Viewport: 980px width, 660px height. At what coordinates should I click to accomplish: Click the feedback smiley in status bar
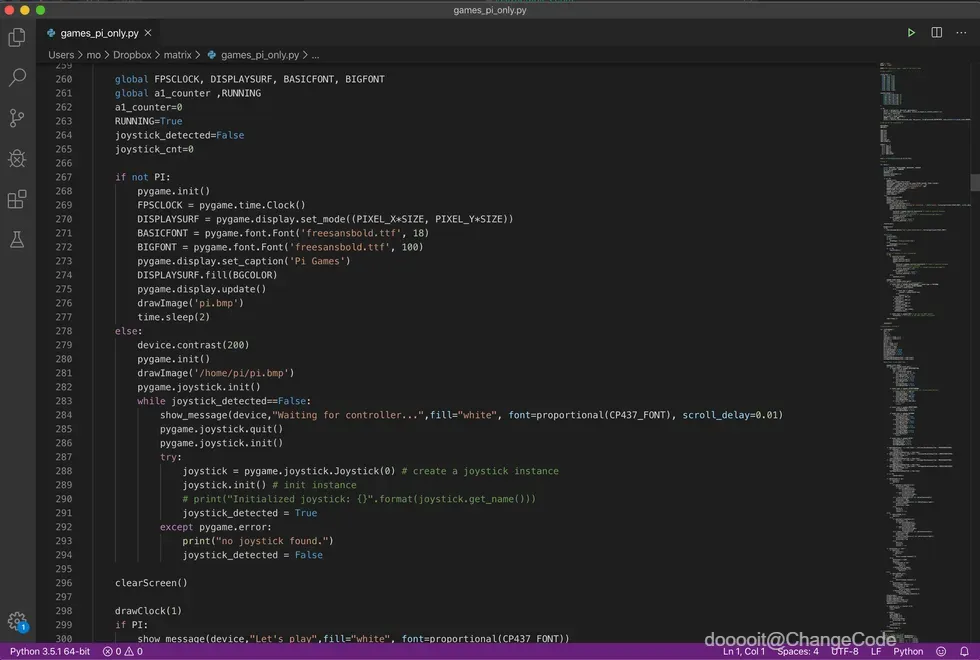[941, 651]
